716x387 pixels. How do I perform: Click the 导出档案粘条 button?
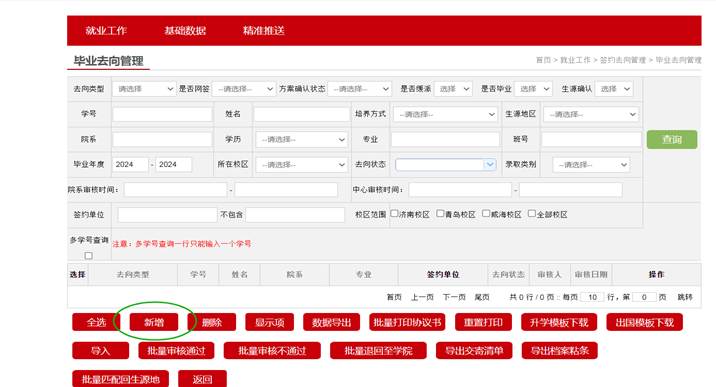click(559, 350)
